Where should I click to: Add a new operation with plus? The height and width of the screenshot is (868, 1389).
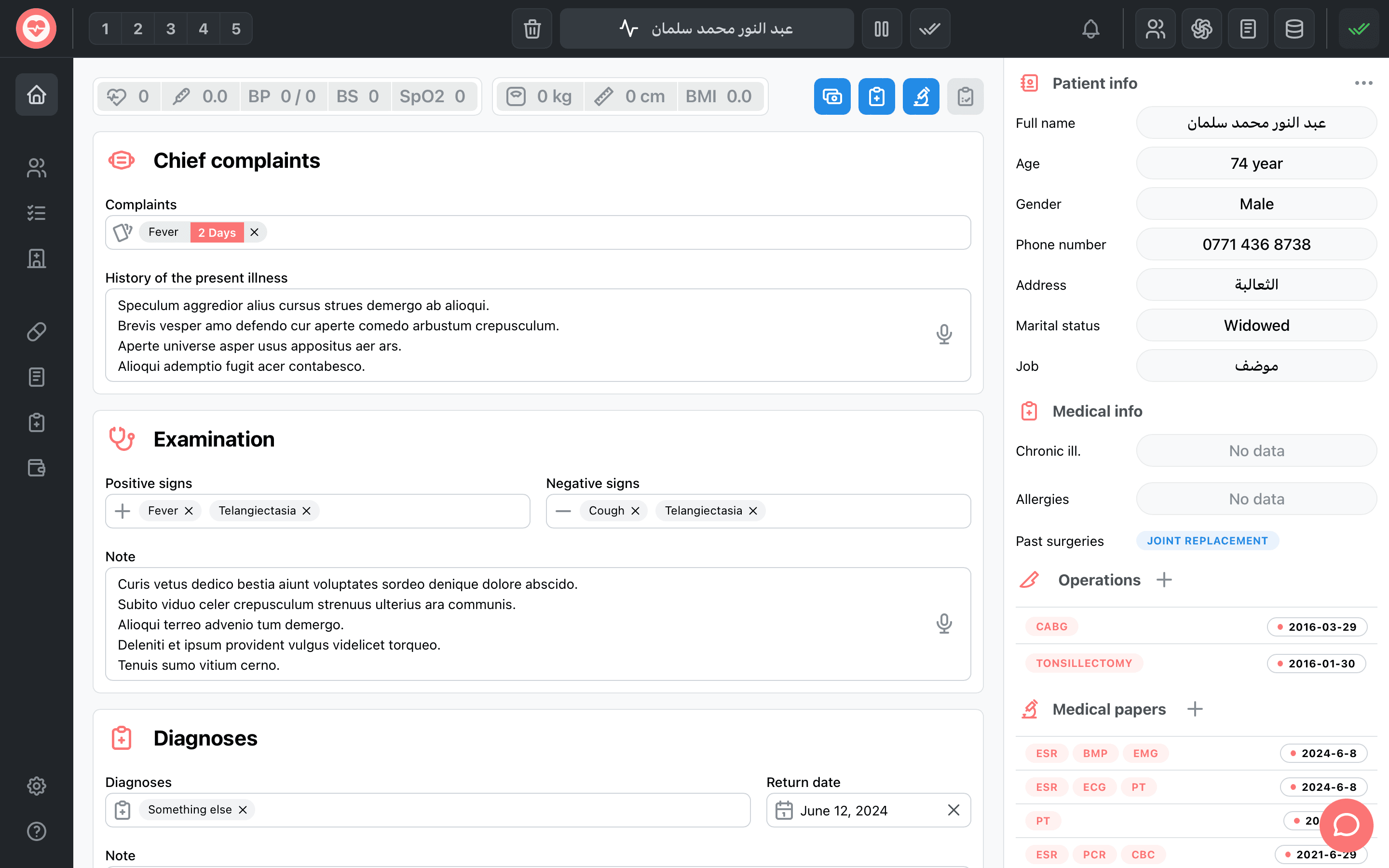click(1164, 580)
